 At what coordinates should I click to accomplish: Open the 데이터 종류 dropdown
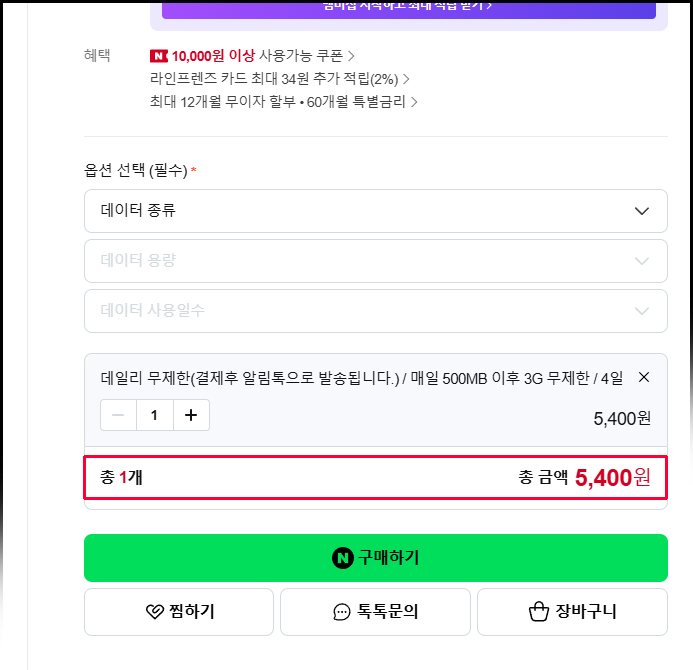pyautogui.click(x=376, y=211)
